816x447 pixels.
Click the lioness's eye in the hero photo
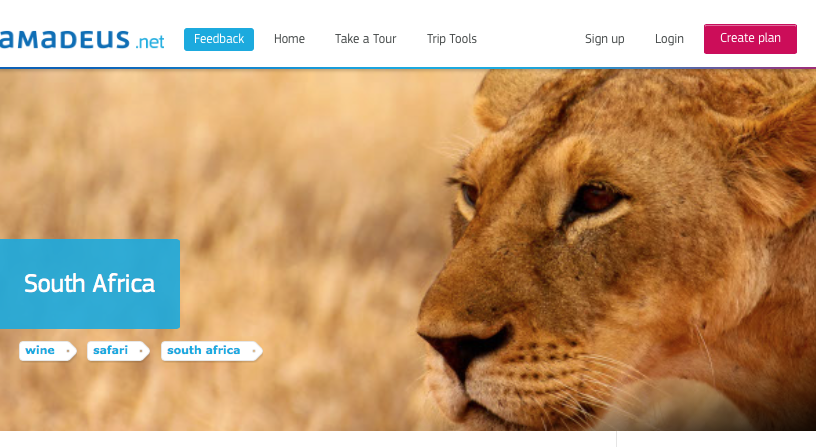pos(596,199)
